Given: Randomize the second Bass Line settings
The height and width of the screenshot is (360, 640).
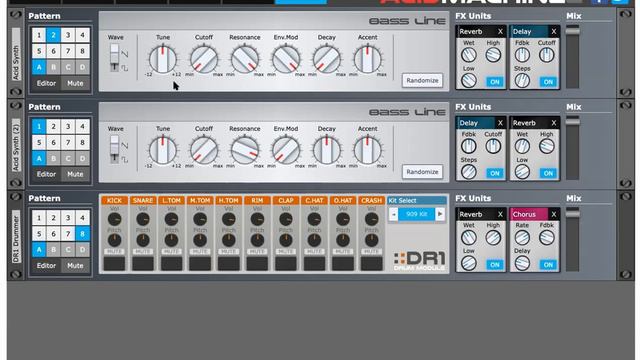Looking at the screenshot, I should coord(422,172).
